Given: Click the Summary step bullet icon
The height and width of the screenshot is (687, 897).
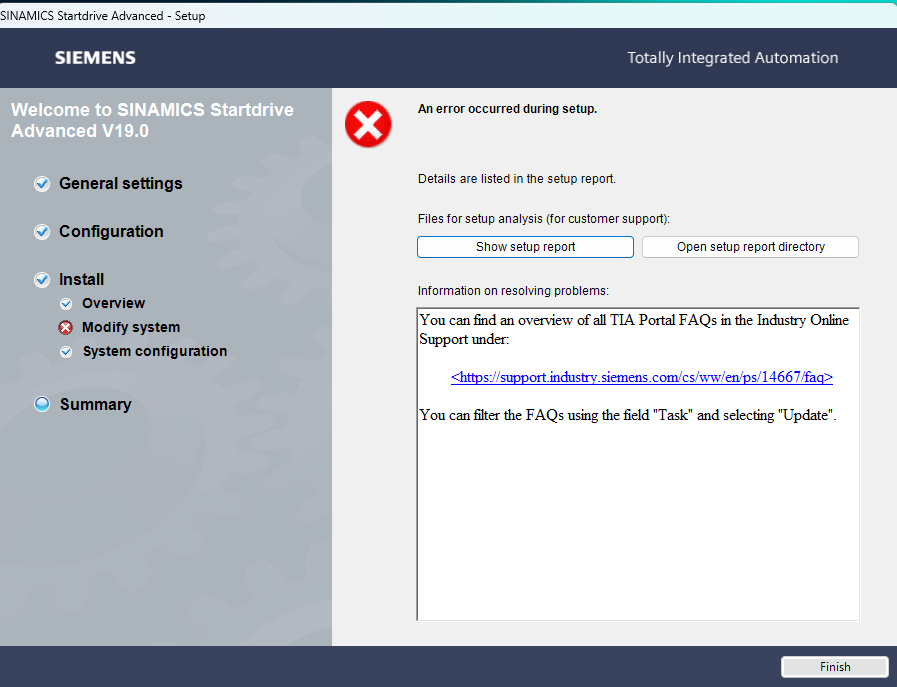Looking at the screenshot, I should tap(42, 404).
